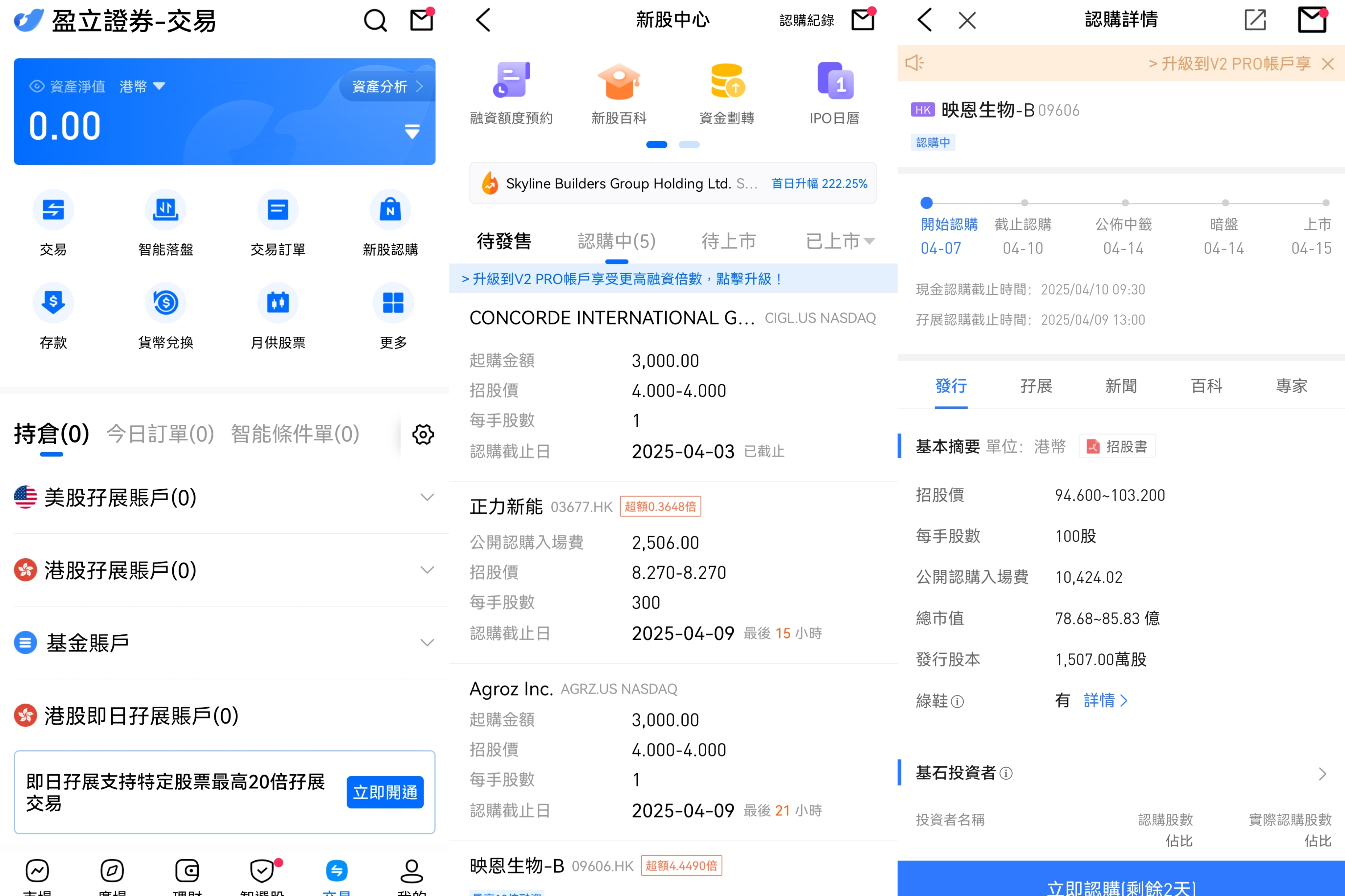The image size is (1345, 896).
Task: Open 正力新能 03677.HK IPO entry
Action: pos(673,573)
